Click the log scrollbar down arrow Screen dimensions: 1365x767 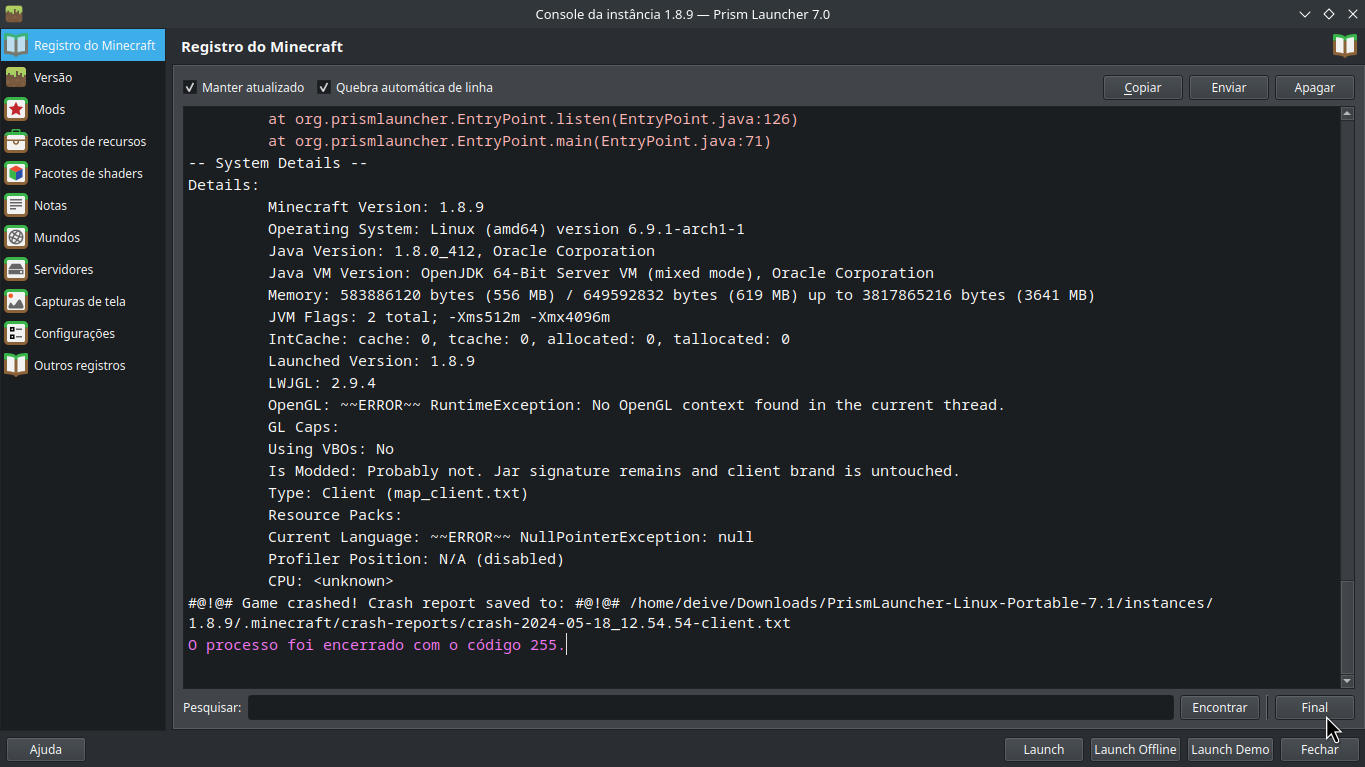tap(1346, 681)
